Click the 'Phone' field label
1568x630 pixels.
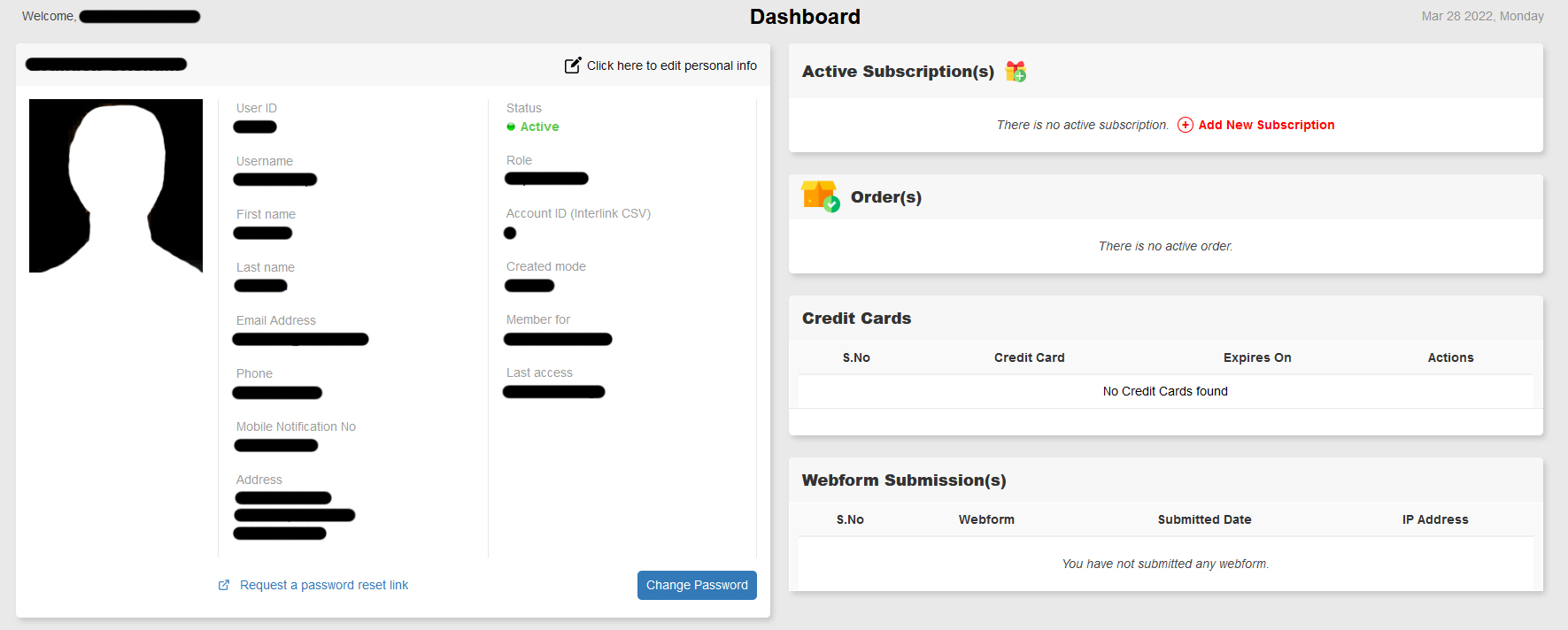pos(254,373)
